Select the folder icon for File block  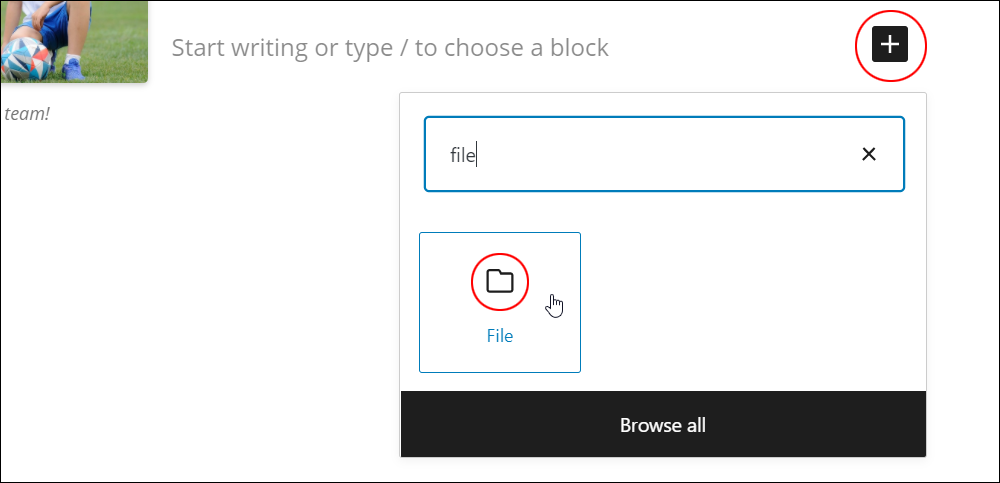pos(499,281)
